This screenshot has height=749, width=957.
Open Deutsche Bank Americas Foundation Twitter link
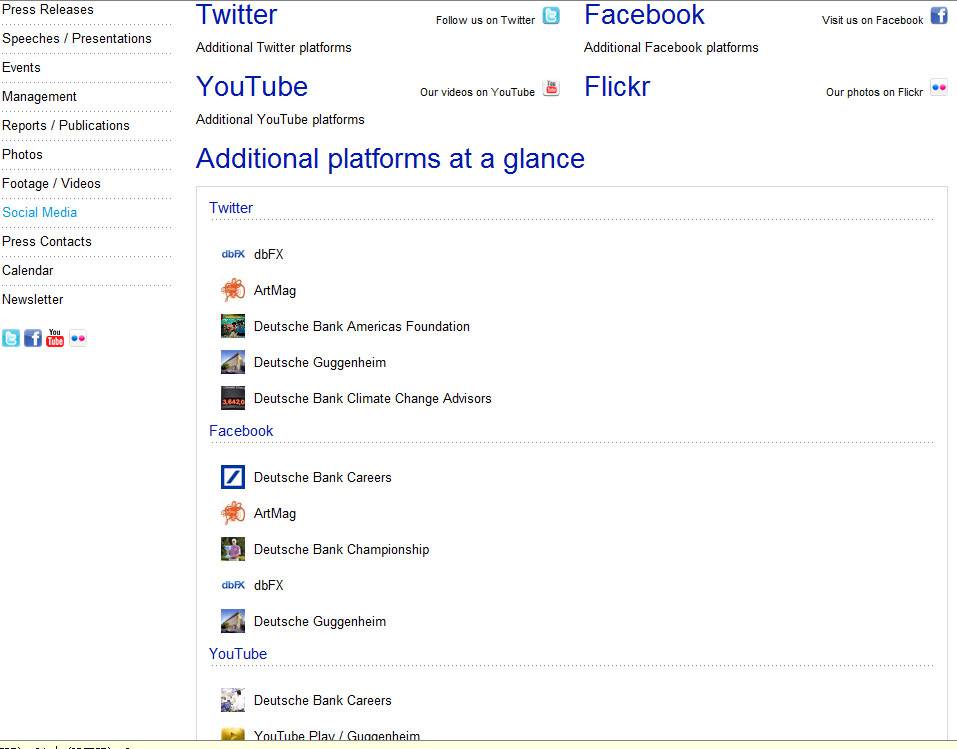[x=361, y=326]
